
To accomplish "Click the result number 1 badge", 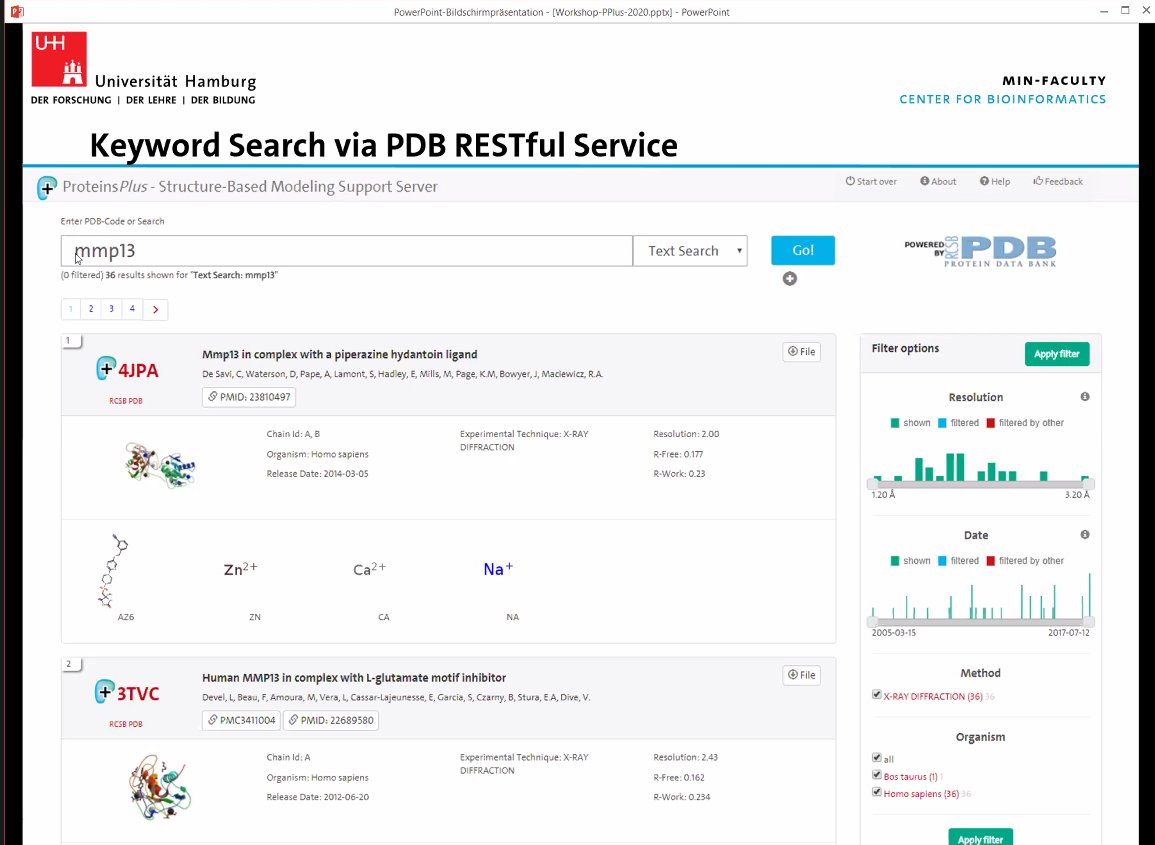I will pos(71,341).
